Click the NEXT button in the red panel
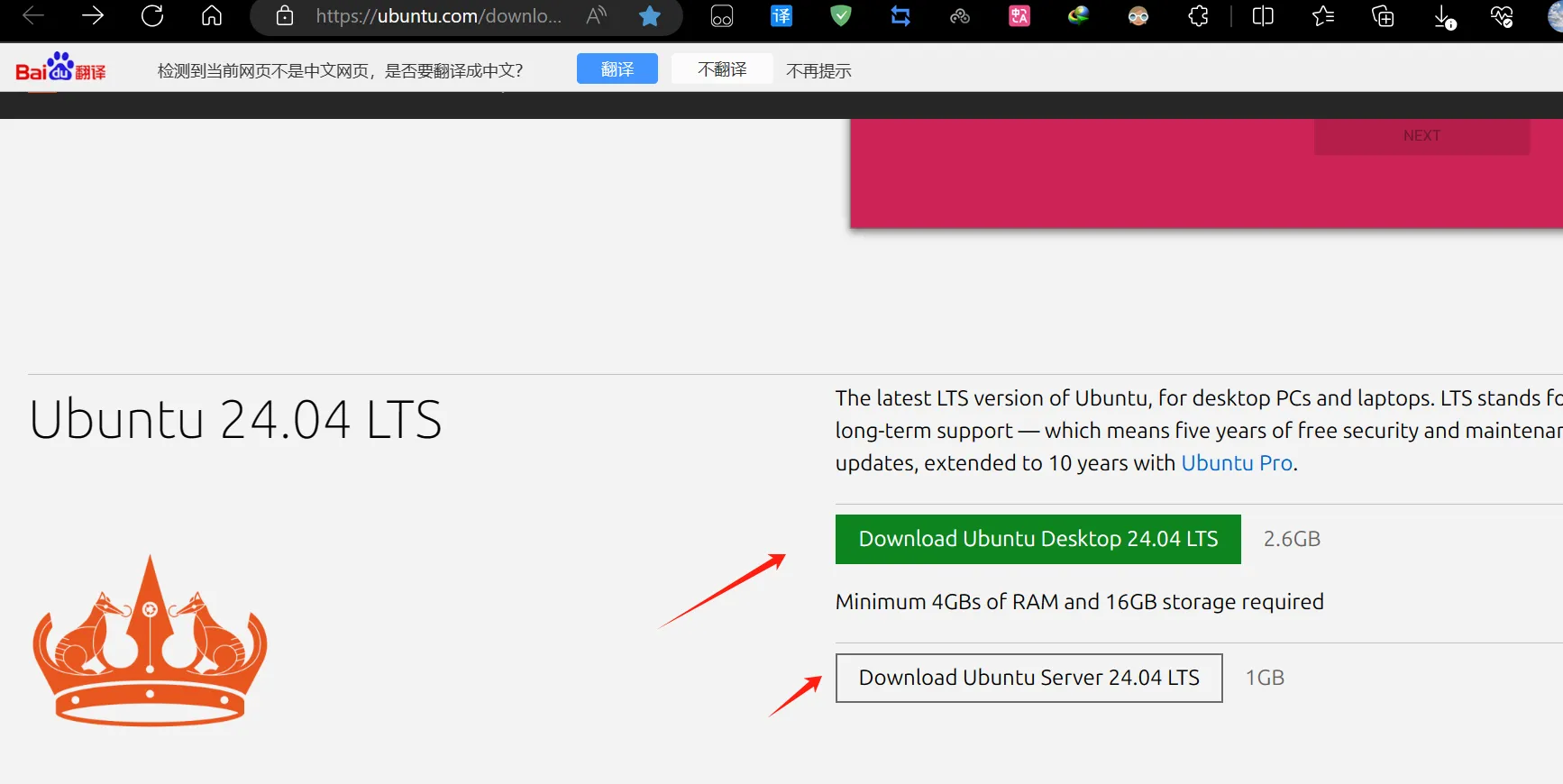Viewport: 1563px width, 784px height. [1421, 136]
